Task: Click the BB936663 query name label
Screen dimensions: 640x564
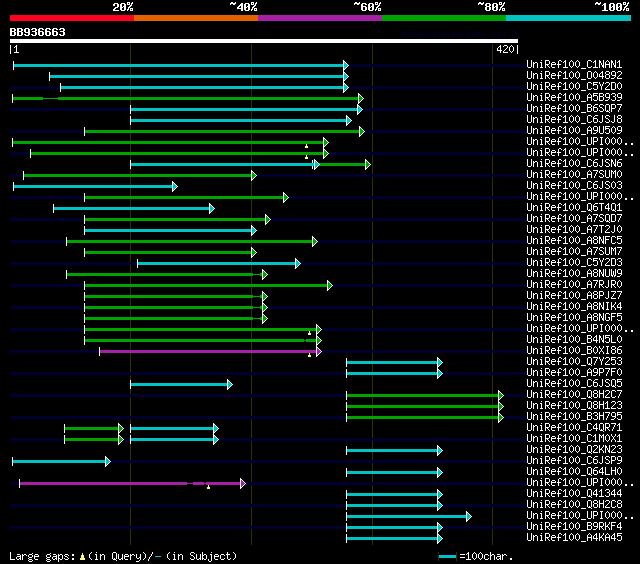Action: pos(38,32)
